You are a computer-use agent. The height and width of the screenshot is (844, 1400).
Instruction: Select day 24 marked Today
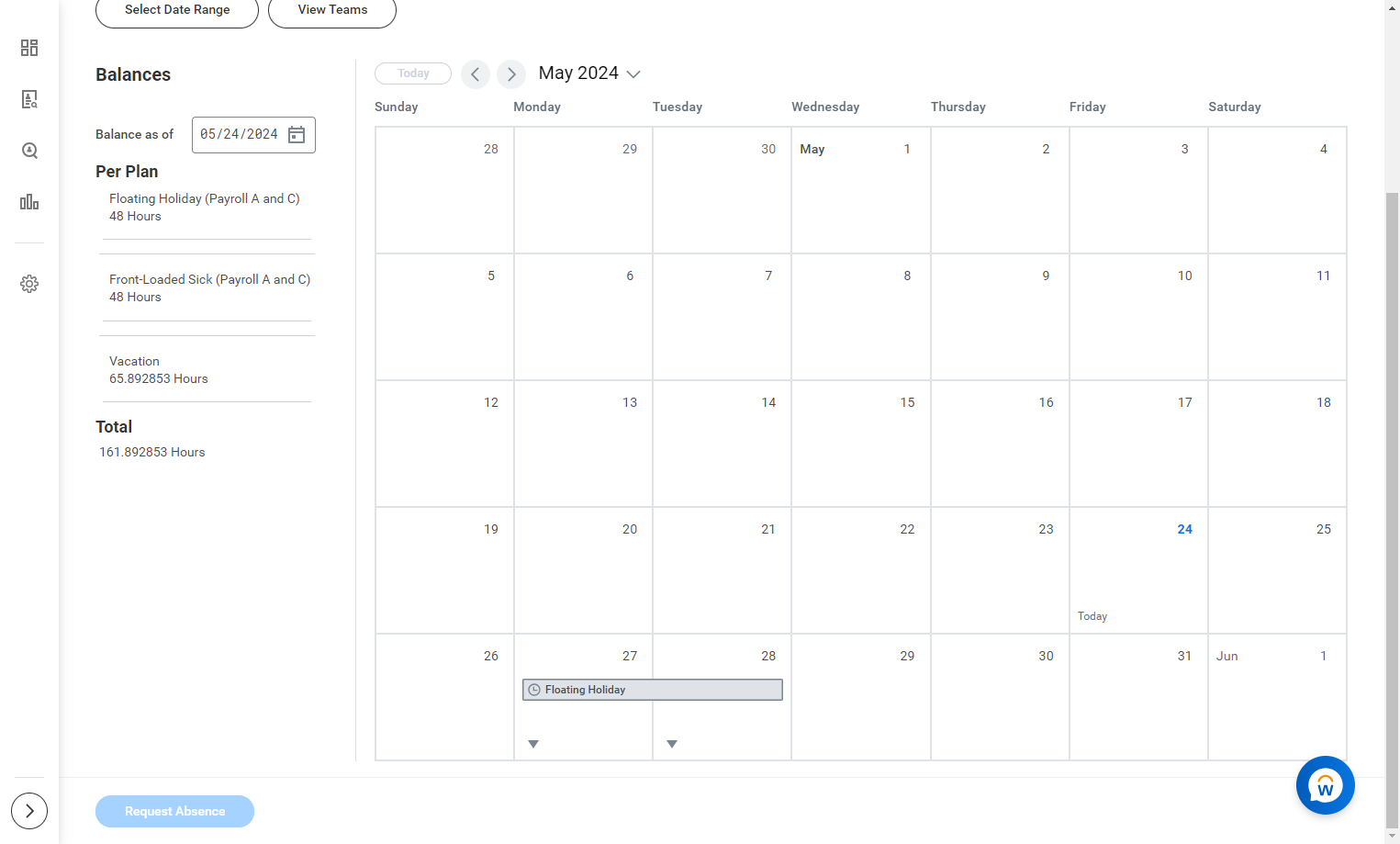(1138, 570)
